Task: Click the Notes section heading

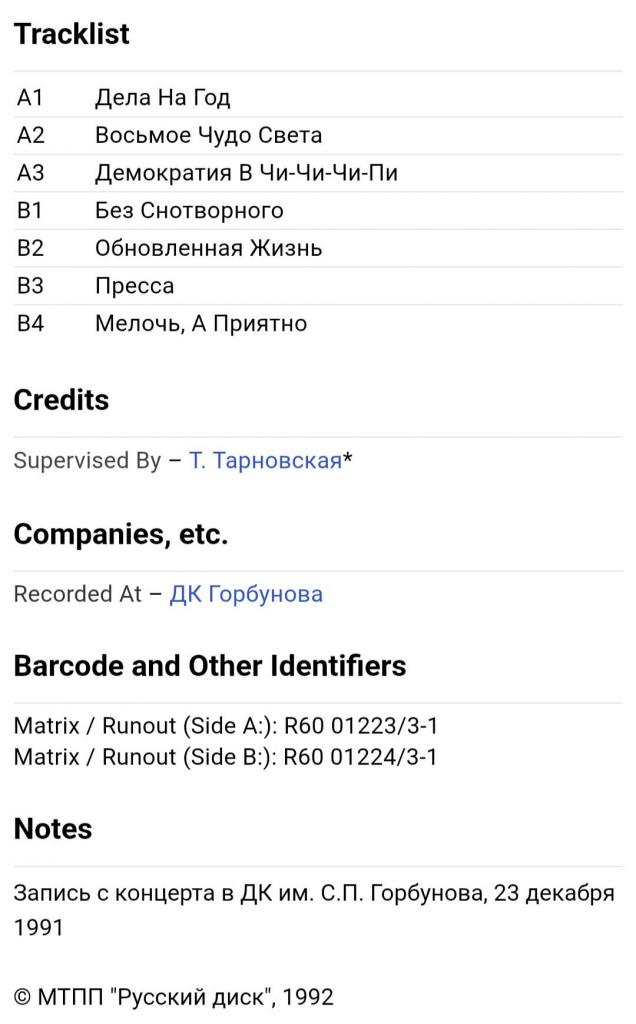Action: click(53, 829)
